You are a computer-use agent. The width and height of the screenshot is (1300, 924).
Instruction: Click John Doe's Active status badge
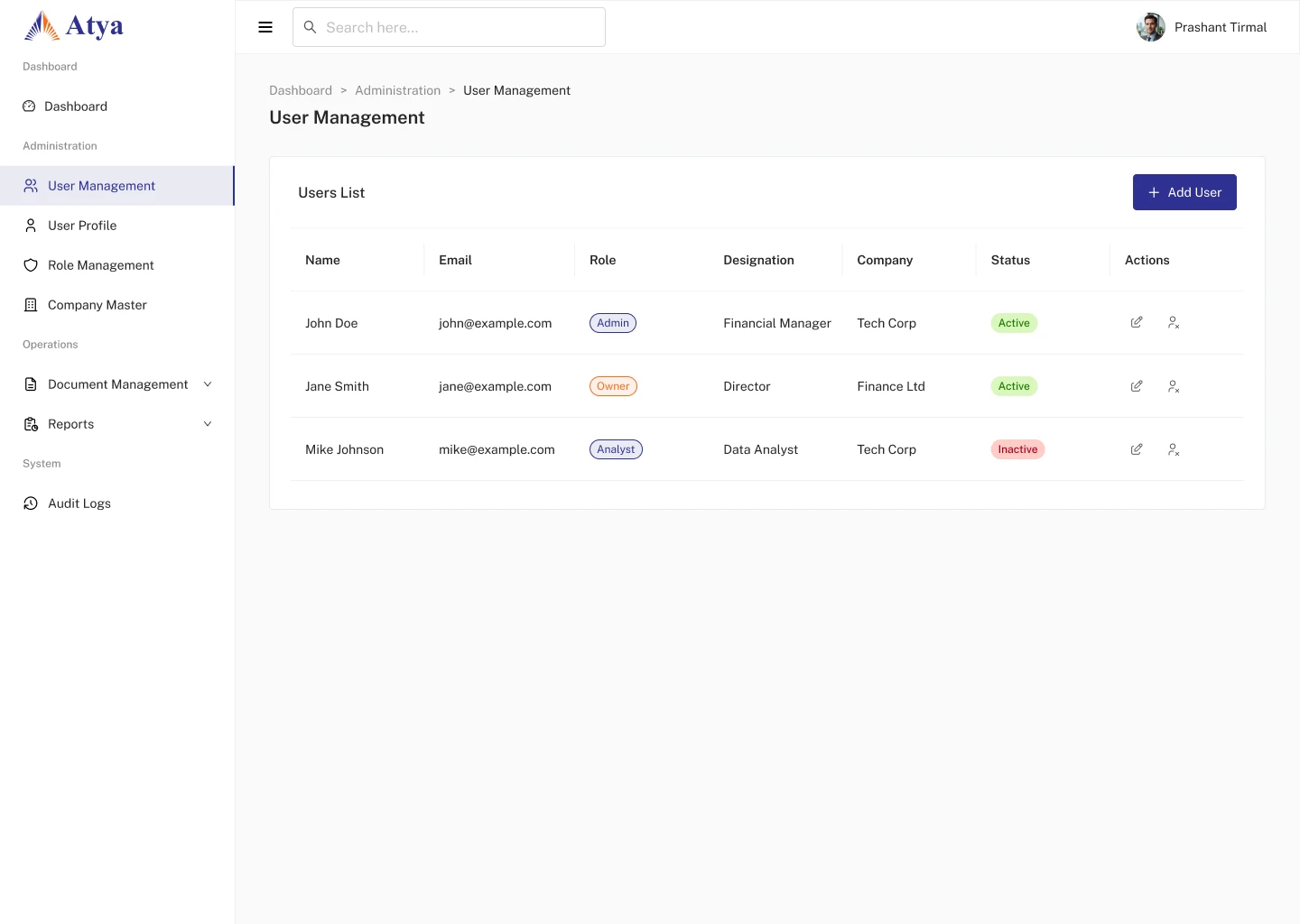click(1014, 323)
